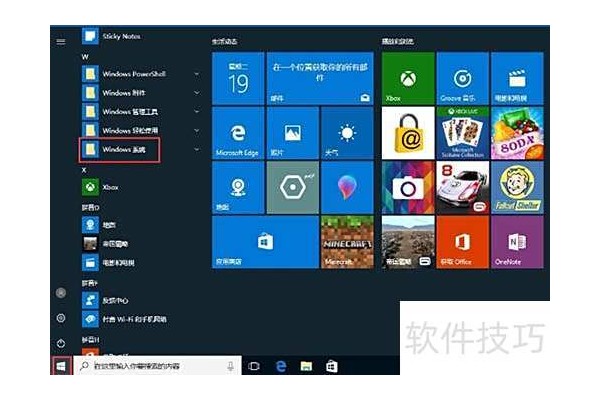The width and height of the screenshot is (600, 400).
Task: Open the calendar tile showing 19
Action: (238, 78)
